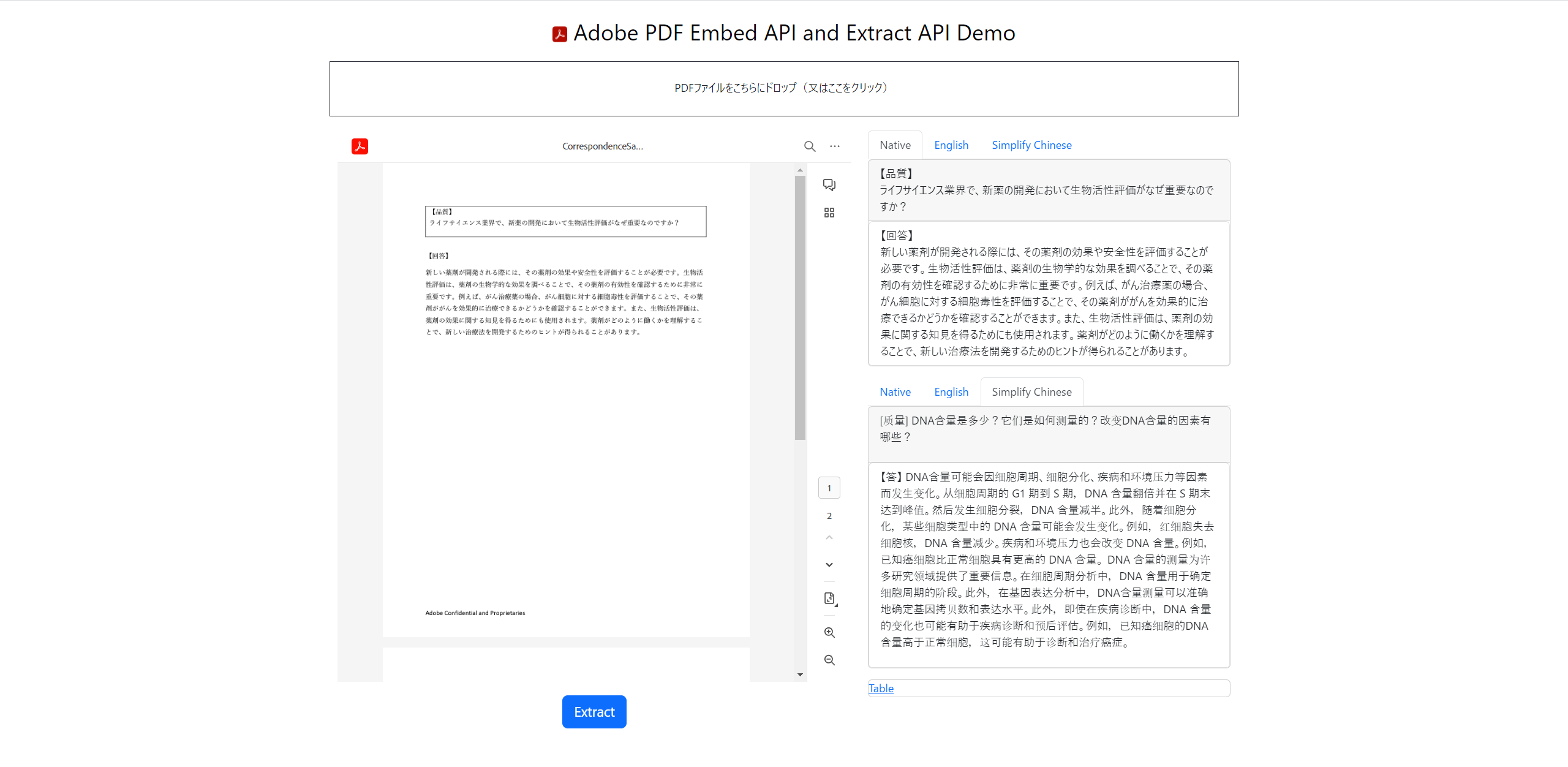Screen dimensions: 1568x767
Task: Click the Extract button
Action: [x=594, y=711]
